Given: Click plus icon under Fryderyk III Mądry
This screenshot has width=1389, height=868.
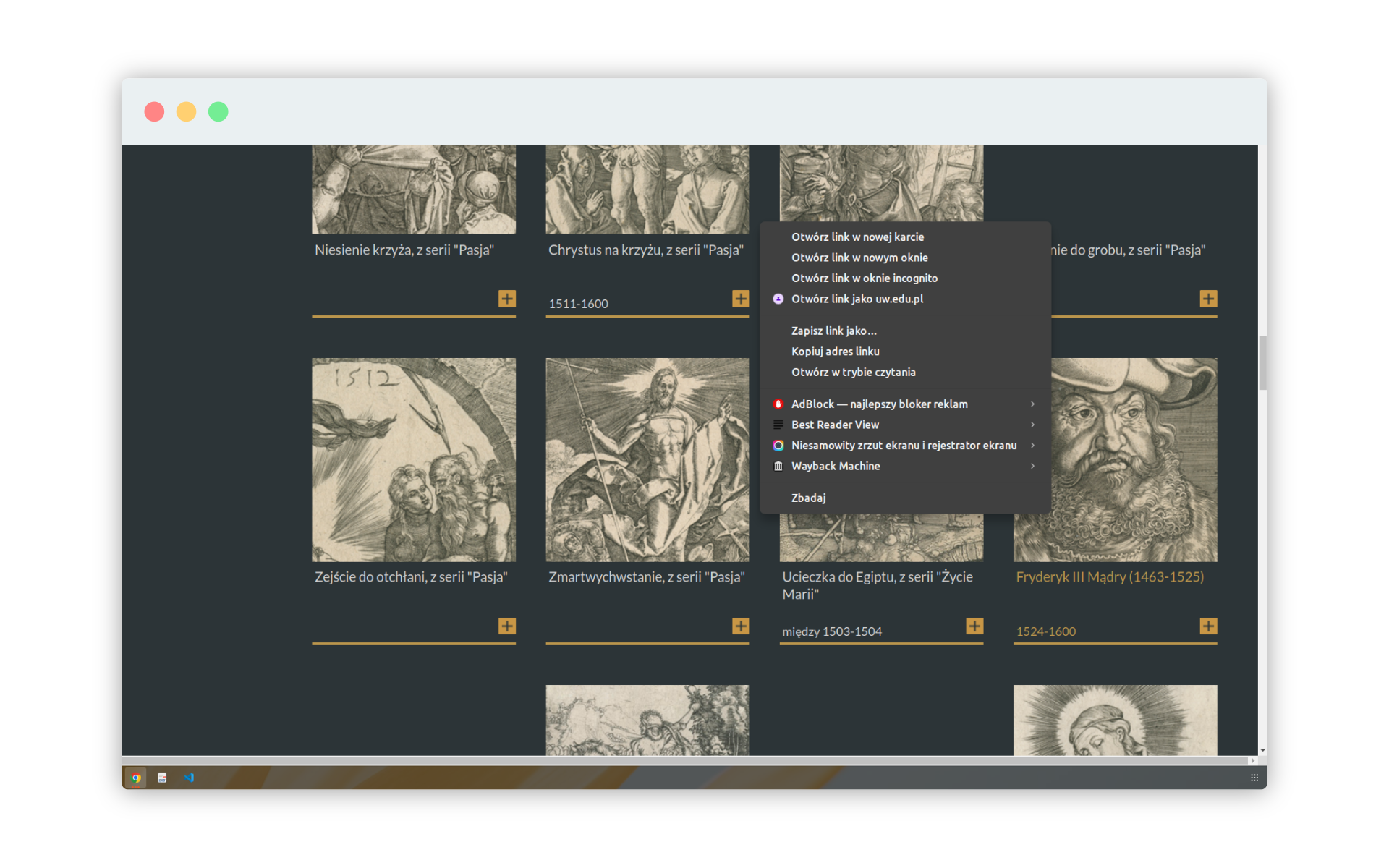Looking at the screenshot, I should (1208, 626).
